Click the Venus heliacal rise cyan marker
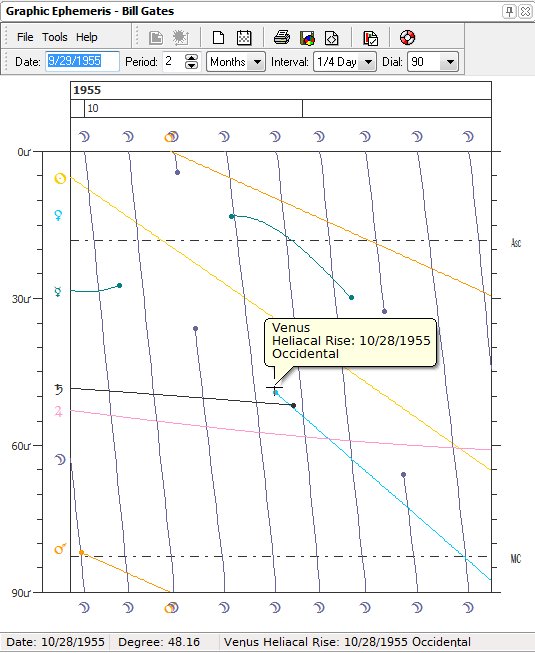This screenshot has height=653, width=535. [275, 393]
